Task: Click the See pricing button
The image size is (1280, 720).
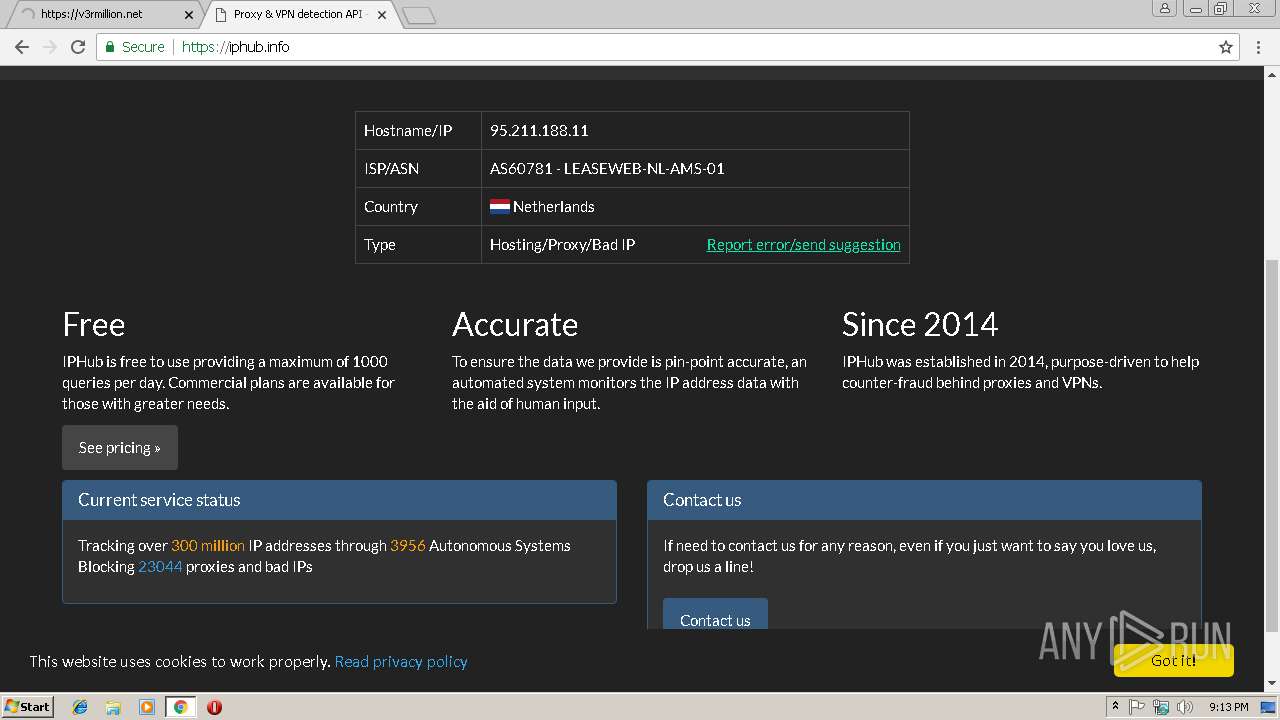Action: pyautogui.click(x=120, y=447)
